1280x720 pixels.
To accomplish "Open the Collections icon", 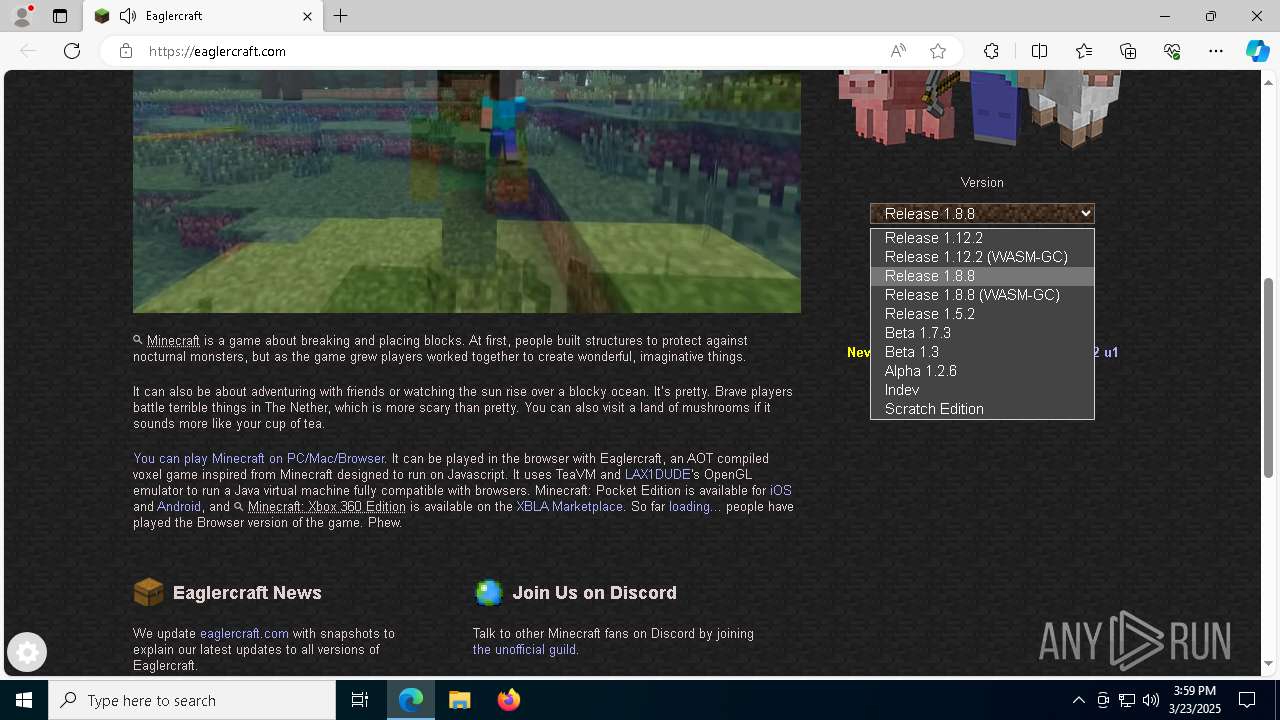I will point(1128,51).
